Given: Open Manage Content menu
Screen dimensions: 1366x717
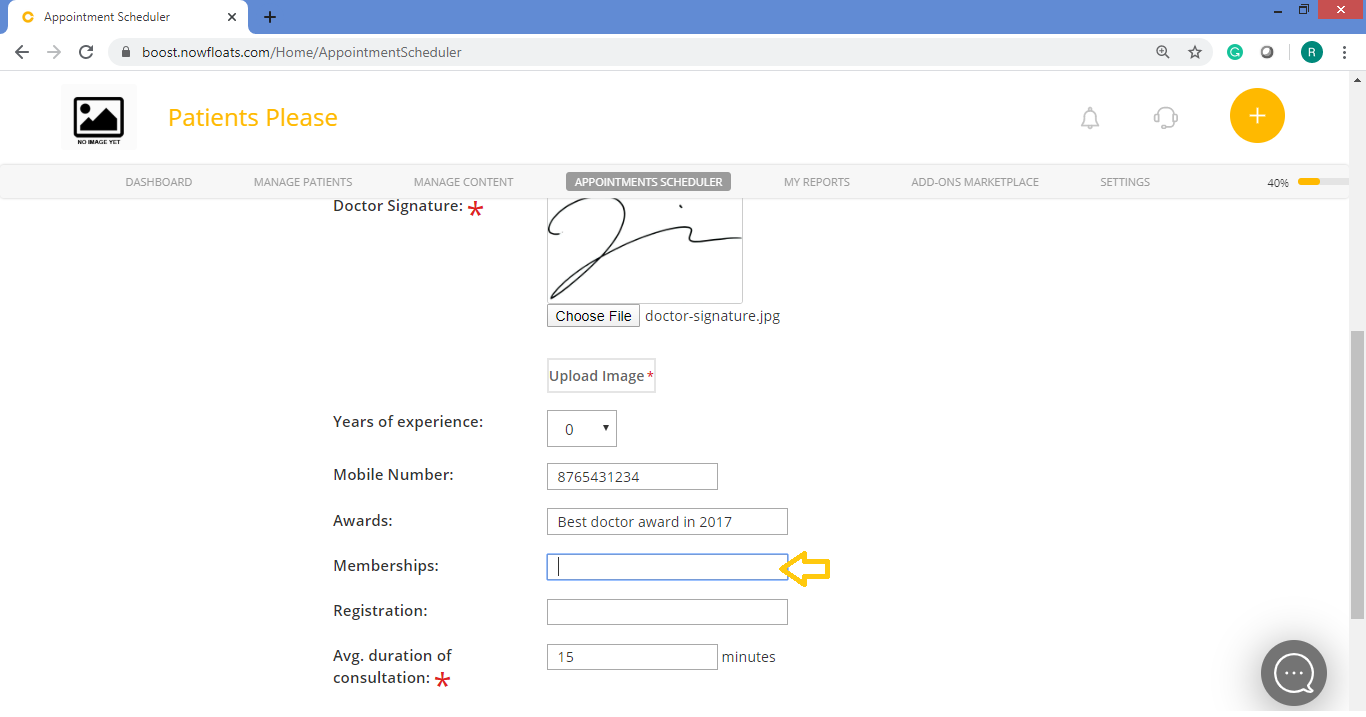Looking at the screenshot, I should click(x=463, y=182).
